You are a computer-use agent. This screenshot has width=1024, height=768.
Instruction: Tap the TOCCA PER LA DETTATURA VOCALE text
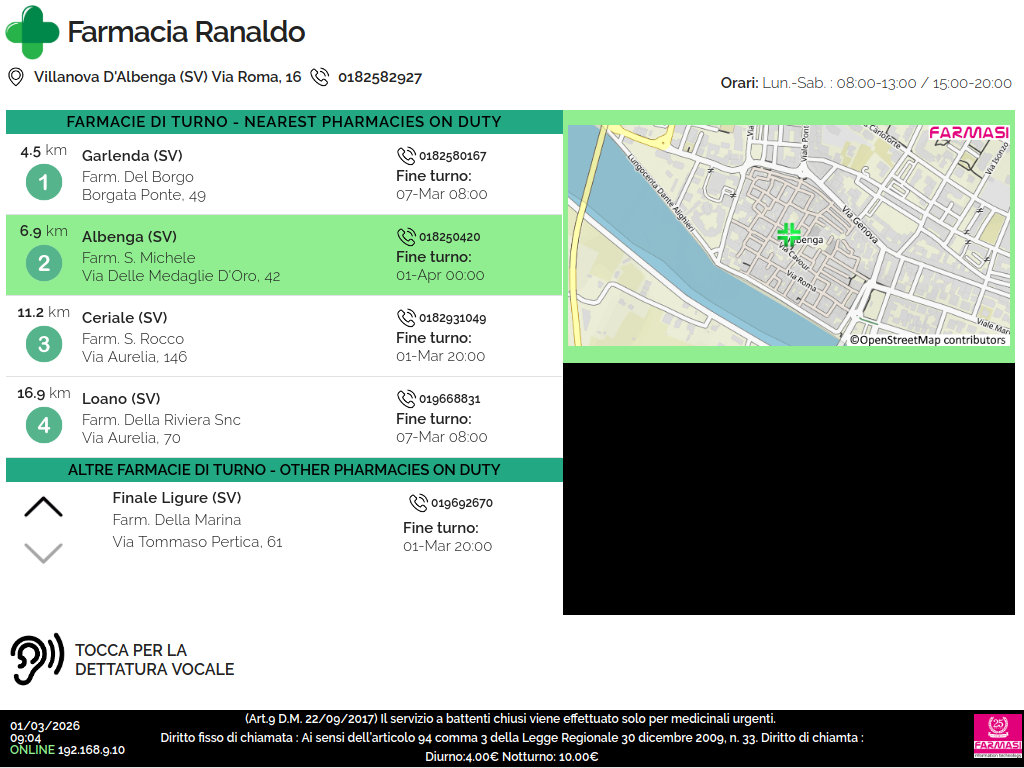point(155,660)
